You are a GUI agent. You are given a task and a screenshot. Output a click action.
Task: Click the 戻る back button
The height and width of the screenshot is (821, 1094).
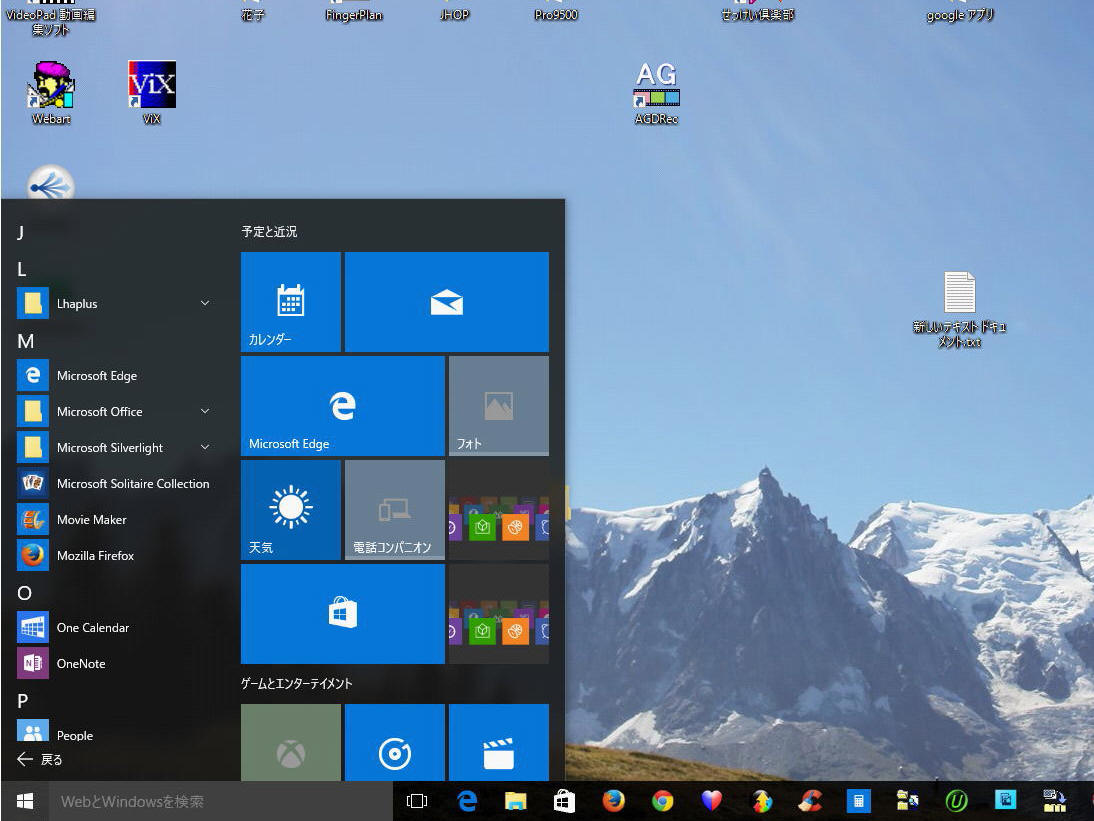40,759
